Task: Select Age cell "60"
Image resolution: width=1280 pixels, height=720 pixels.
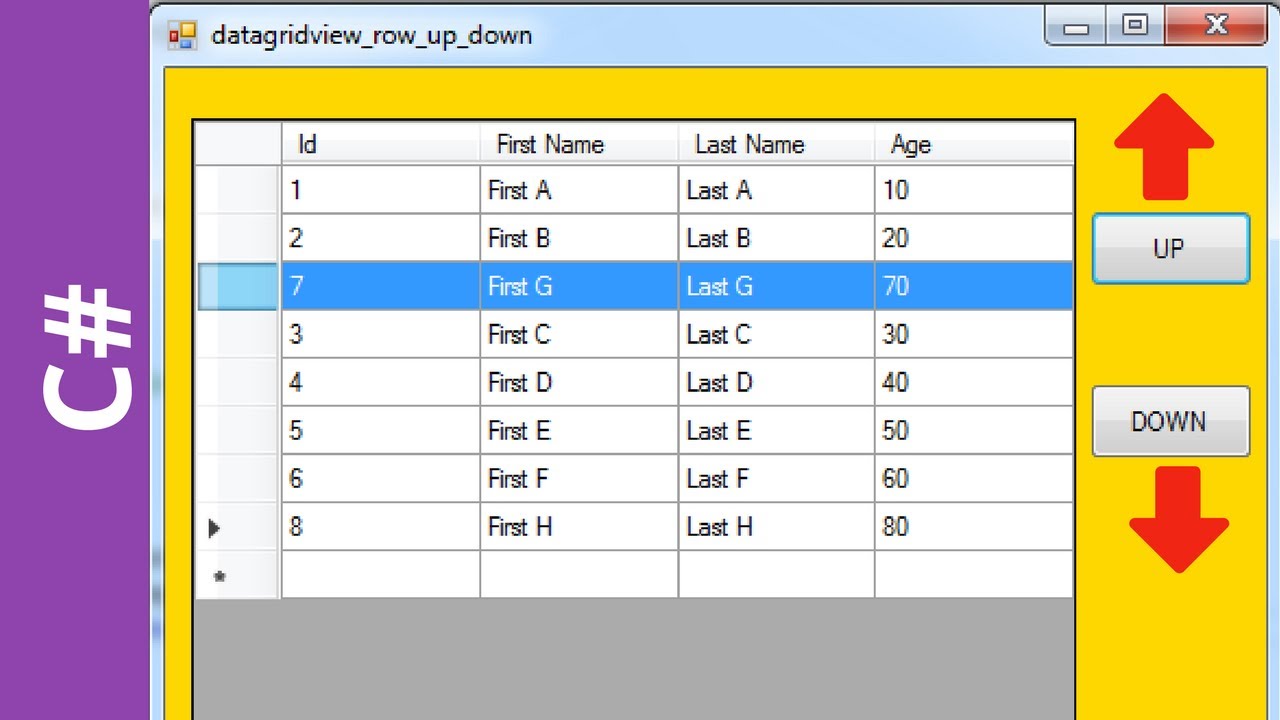Action: (974, 478)
